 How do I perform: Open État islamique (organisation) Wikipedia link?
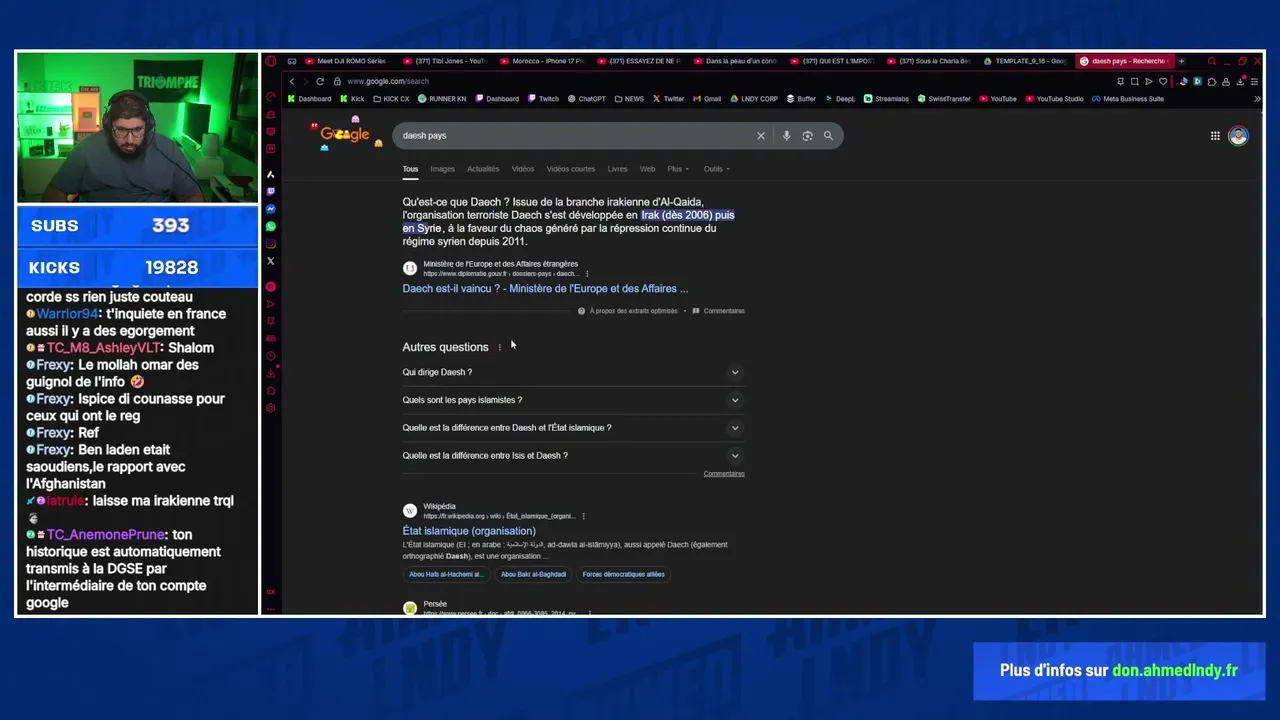coord(469,531)
